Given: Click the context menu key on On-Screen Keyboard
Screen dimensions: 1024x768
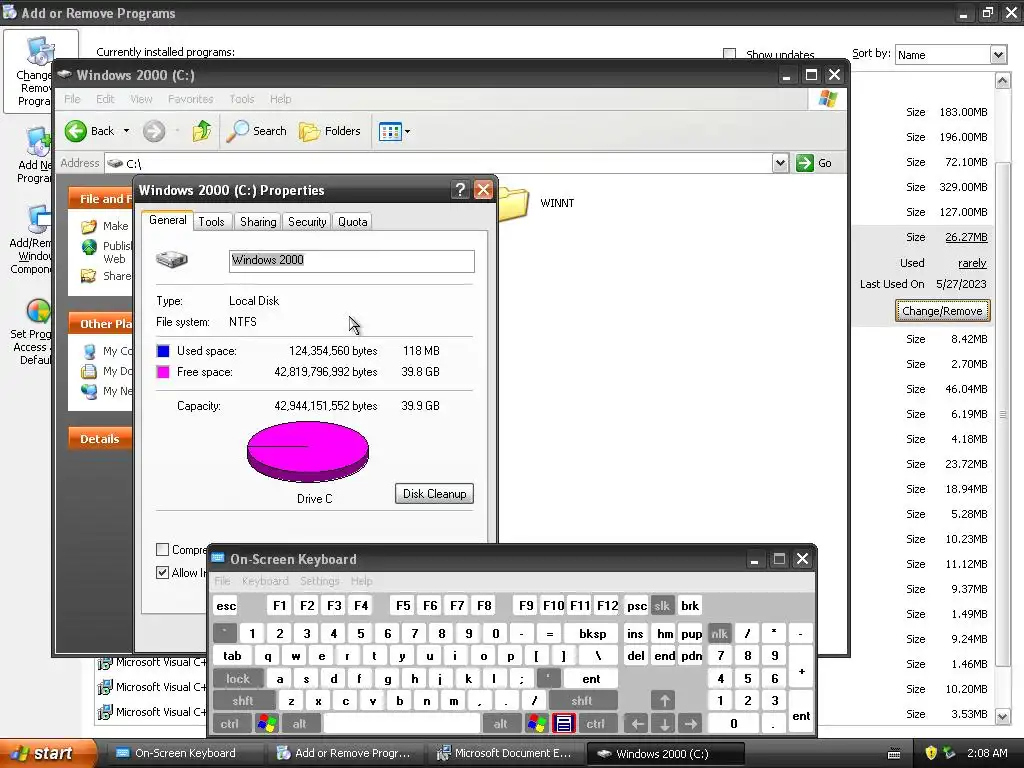Looking at the screenshot, I should (564, 724).
